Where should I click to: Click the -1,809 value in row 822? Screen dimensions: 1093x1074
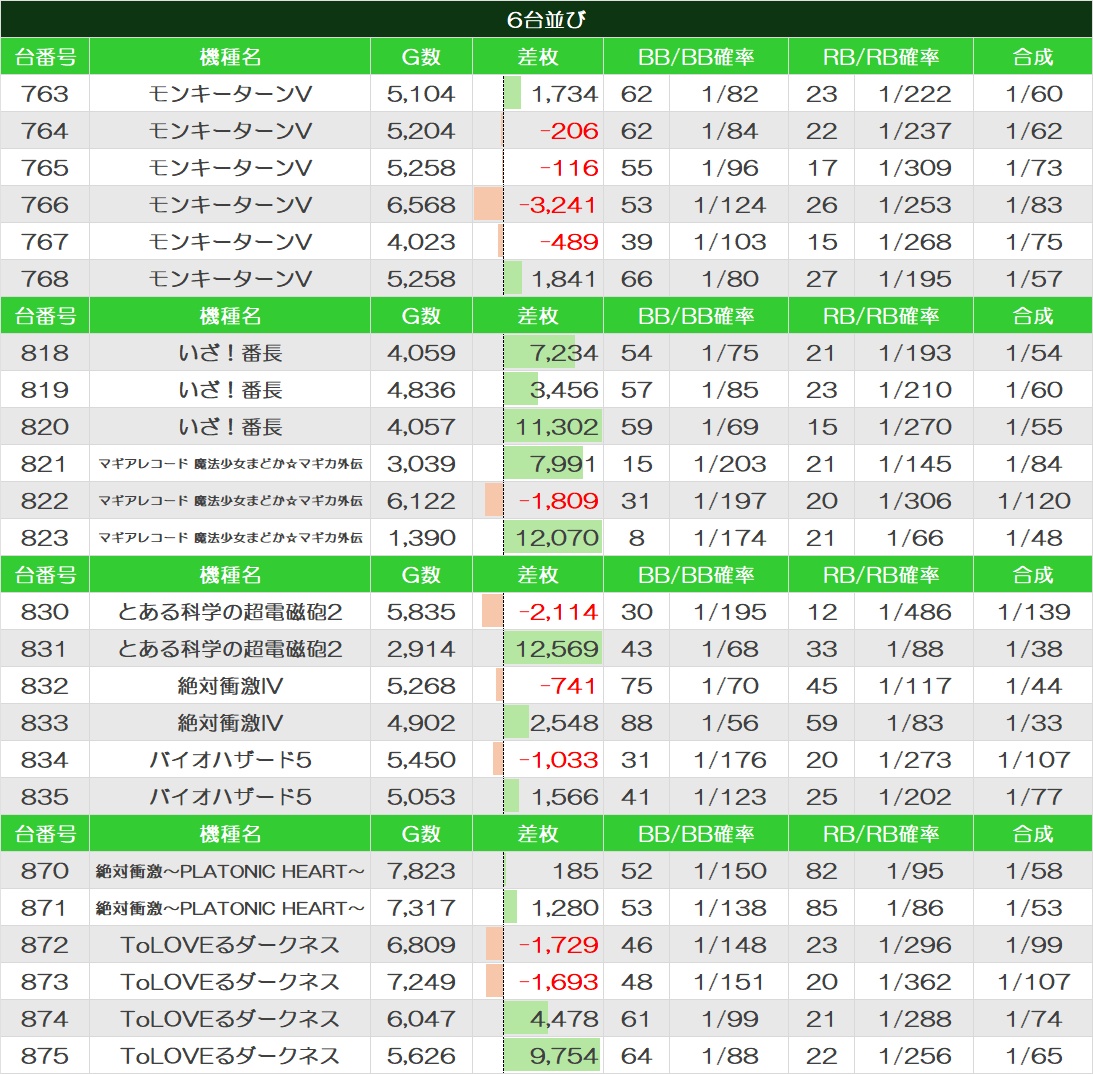pos(558,500)
